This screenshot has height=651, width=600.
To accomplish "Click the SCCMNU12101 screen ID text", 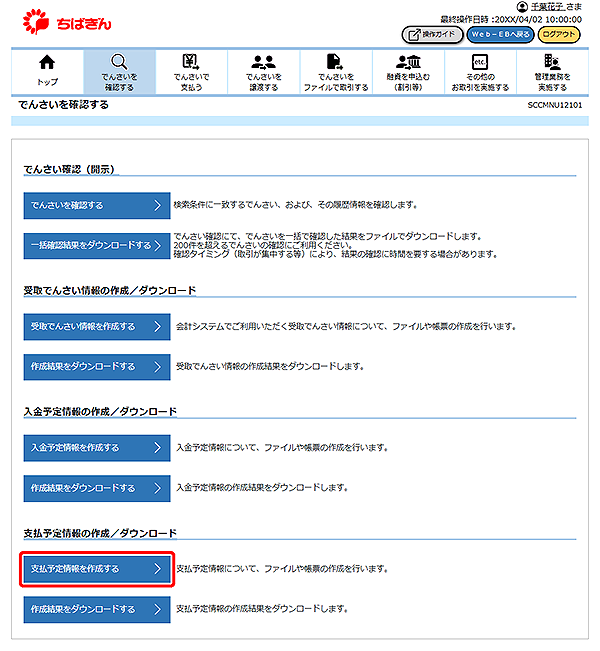I will [555, 105].
